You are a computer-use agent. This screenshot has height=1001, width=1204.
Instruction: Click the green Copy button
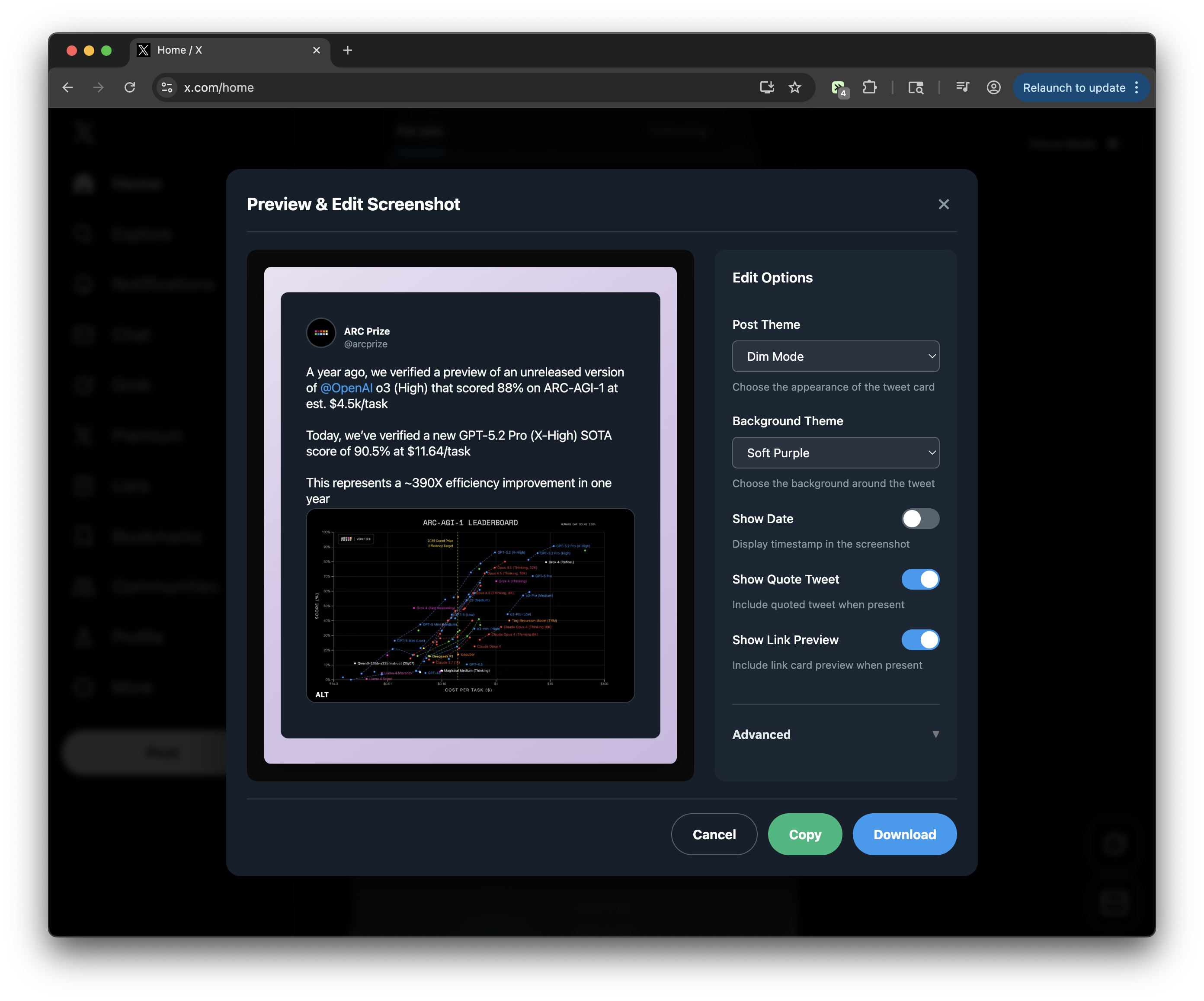(804, 834)
